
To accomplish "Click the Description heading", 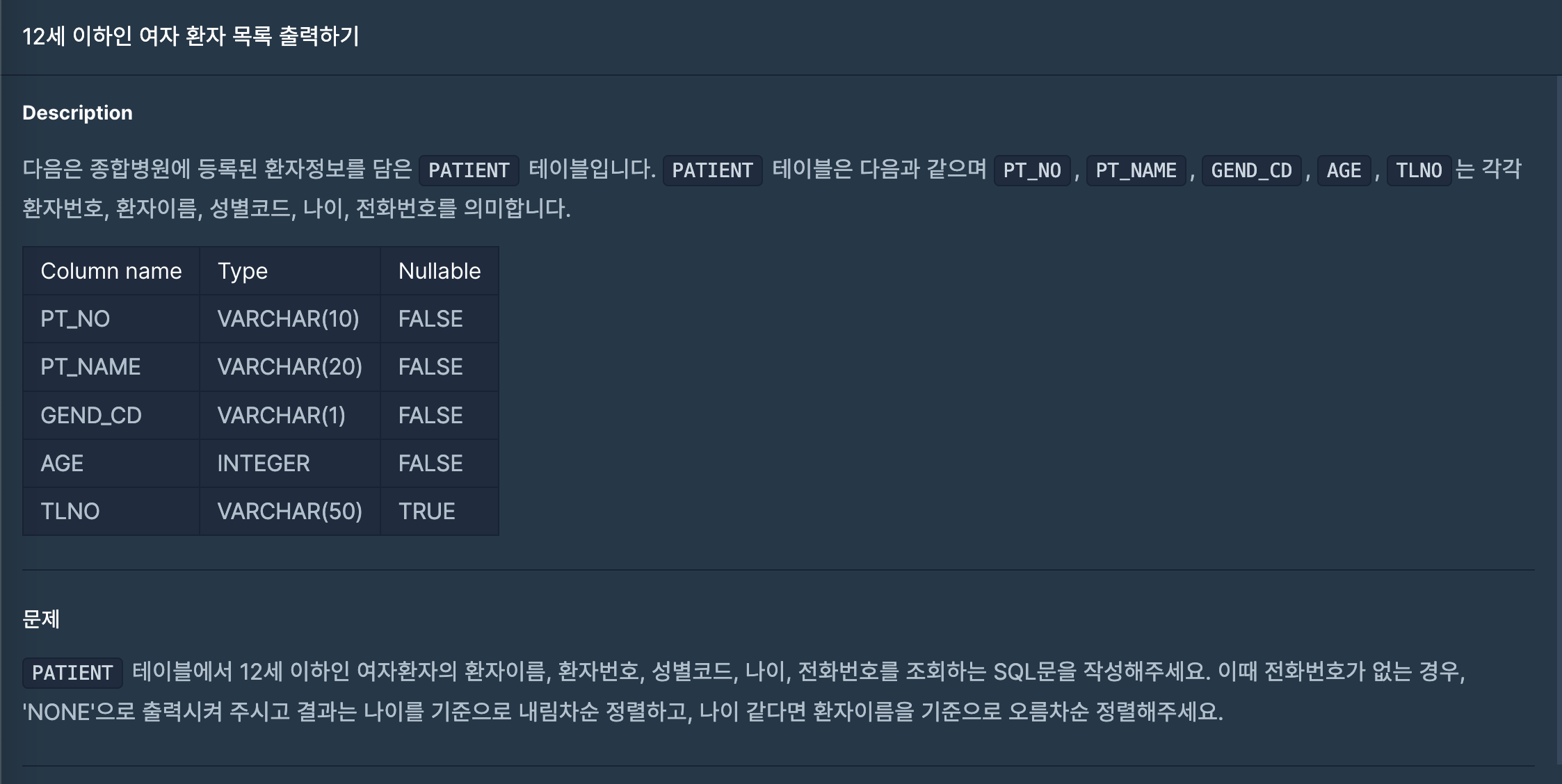I will (77, 113).
